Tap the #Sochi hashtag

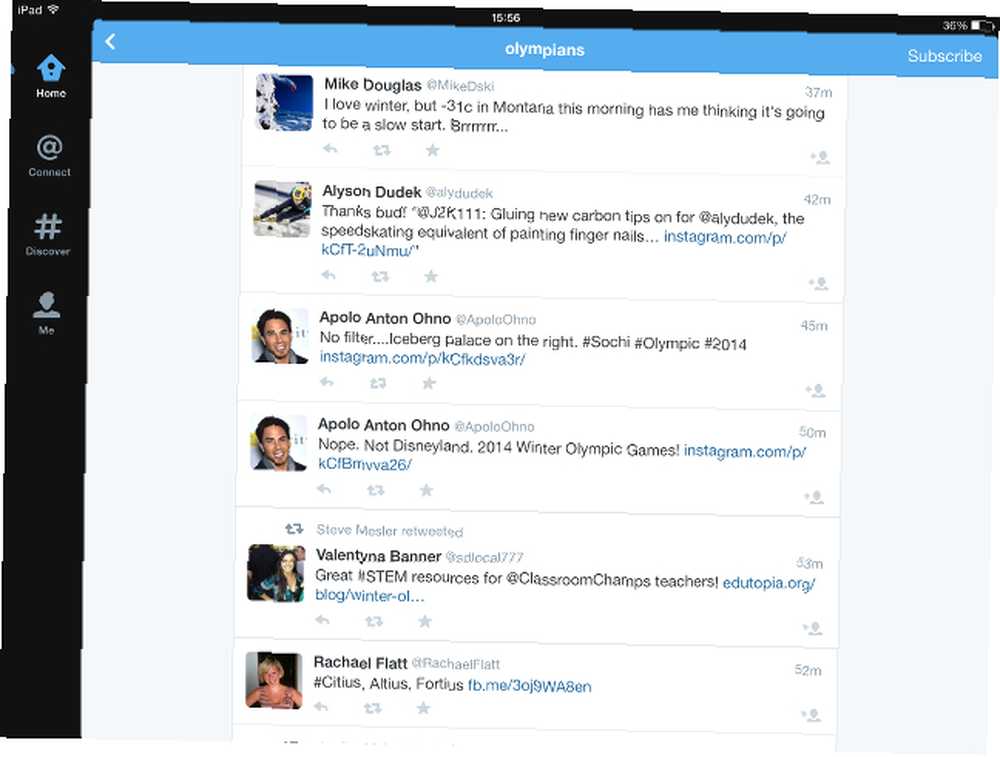pos(606,342)
